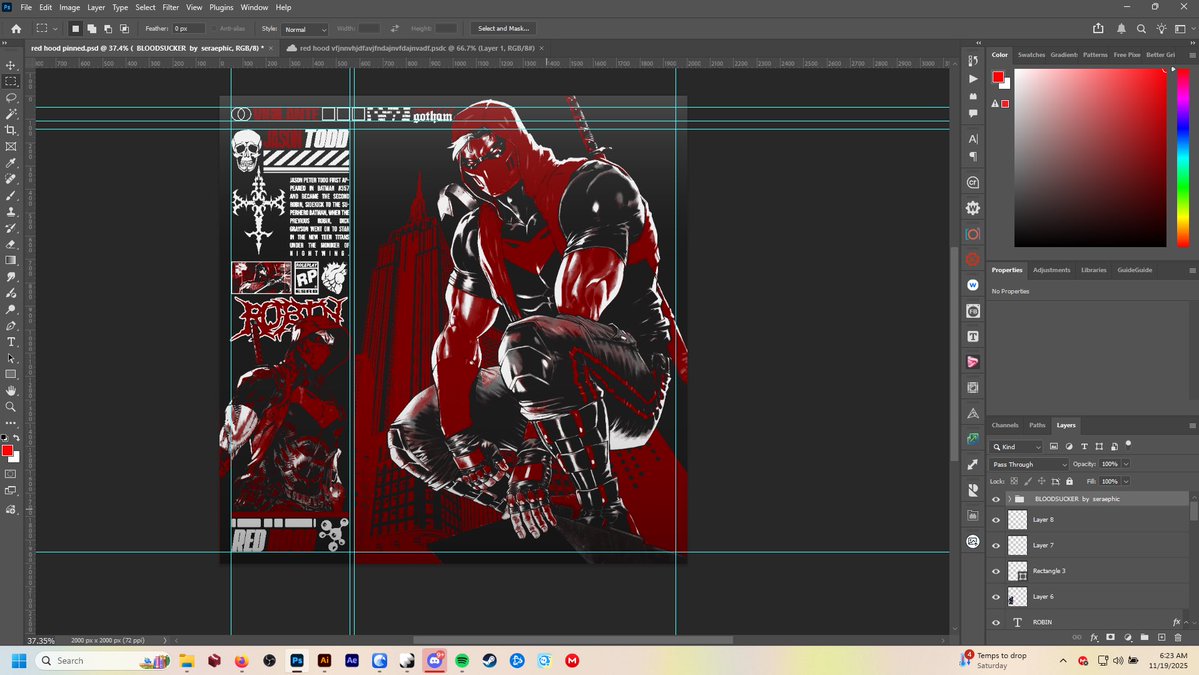Hide the Layer 8 layer

click(x=995, y=519)
